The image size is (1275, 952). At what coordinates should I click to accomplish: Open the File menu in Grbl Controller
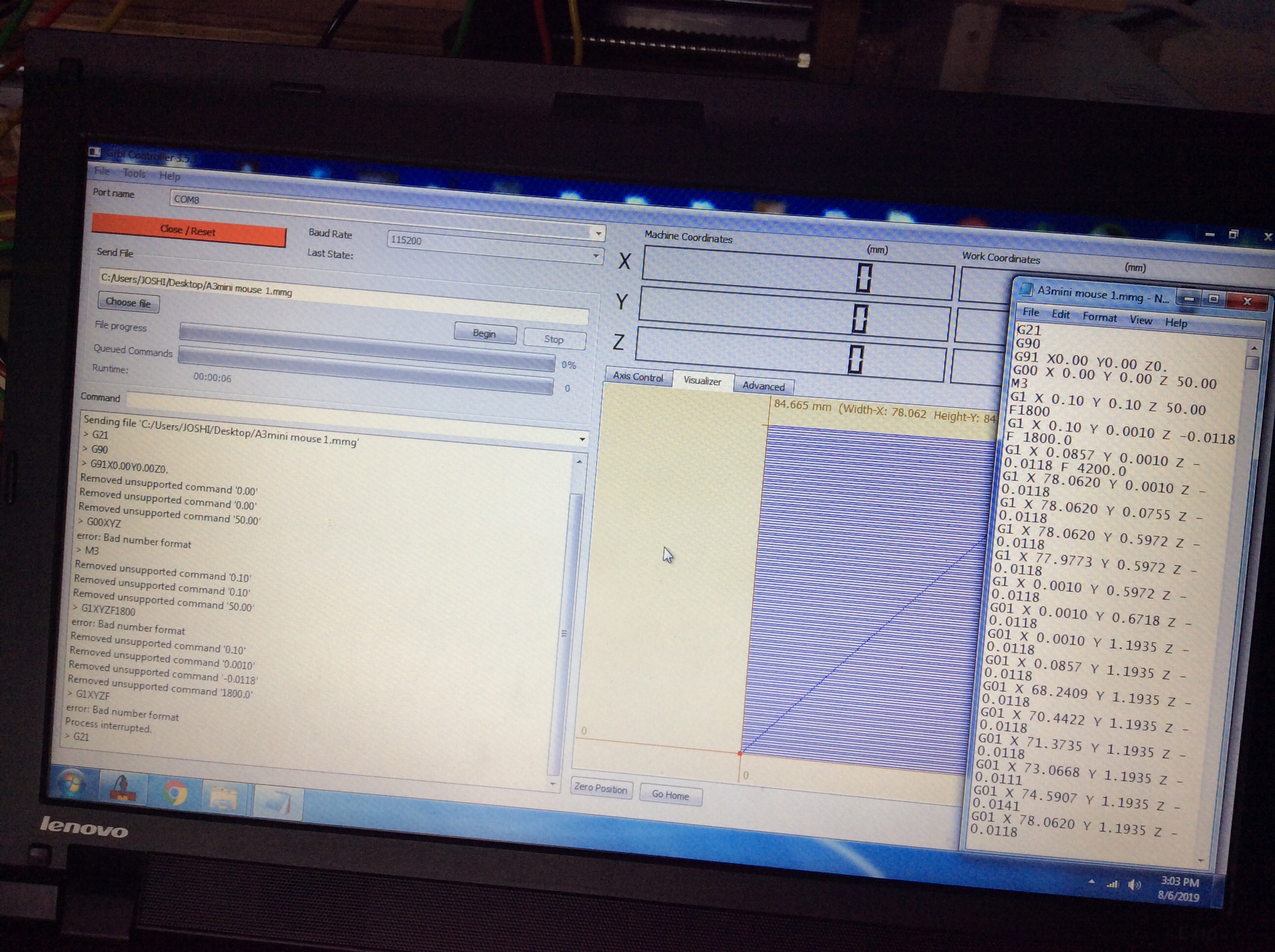(x=101, y=171)
